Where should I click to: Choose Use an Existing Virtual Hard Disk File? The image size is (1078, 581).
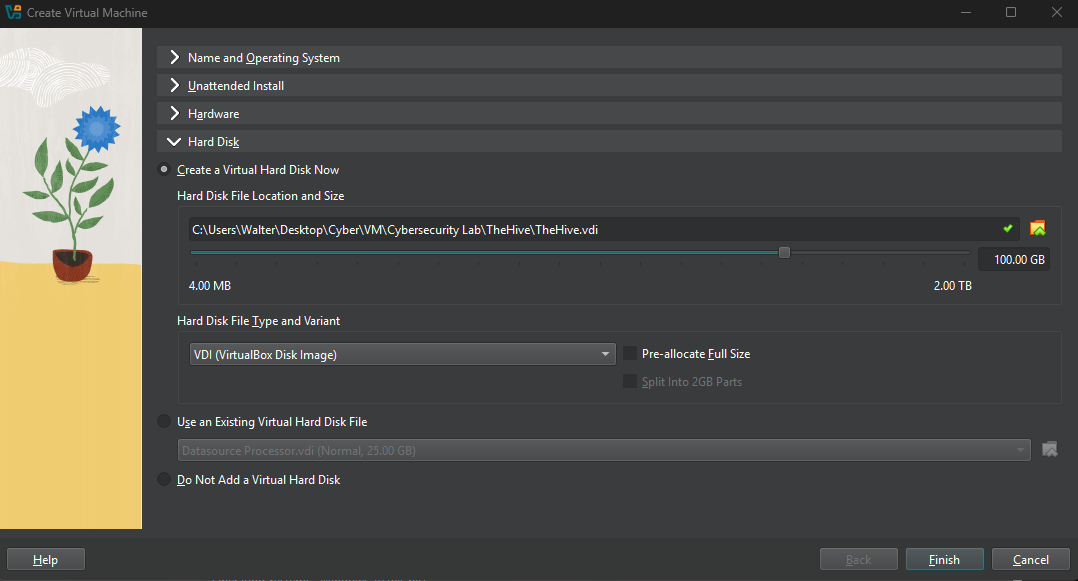[x=165, y=422]
